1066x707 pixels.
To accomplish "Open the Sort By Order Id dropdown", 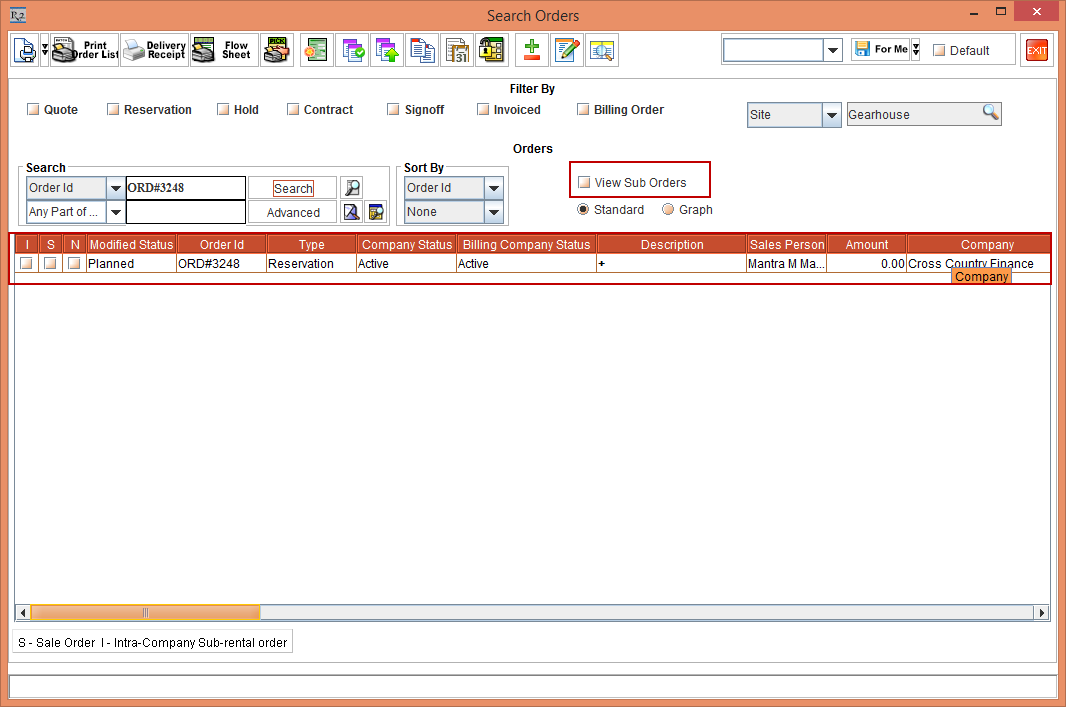I will [x=493, y=188].
